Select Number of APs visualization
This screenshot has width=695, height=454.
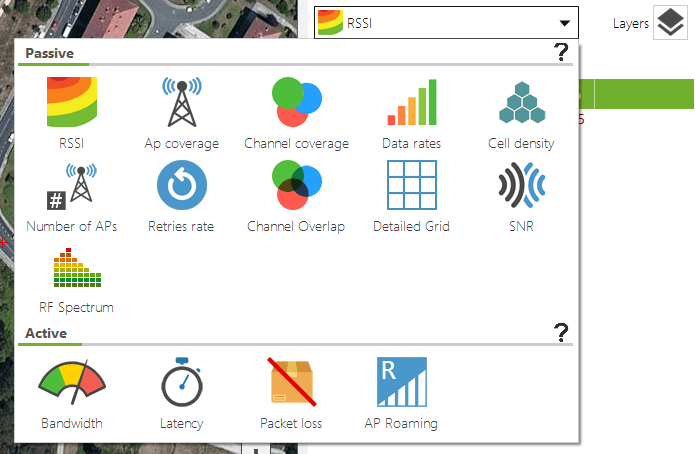click(x=72, y=197)
